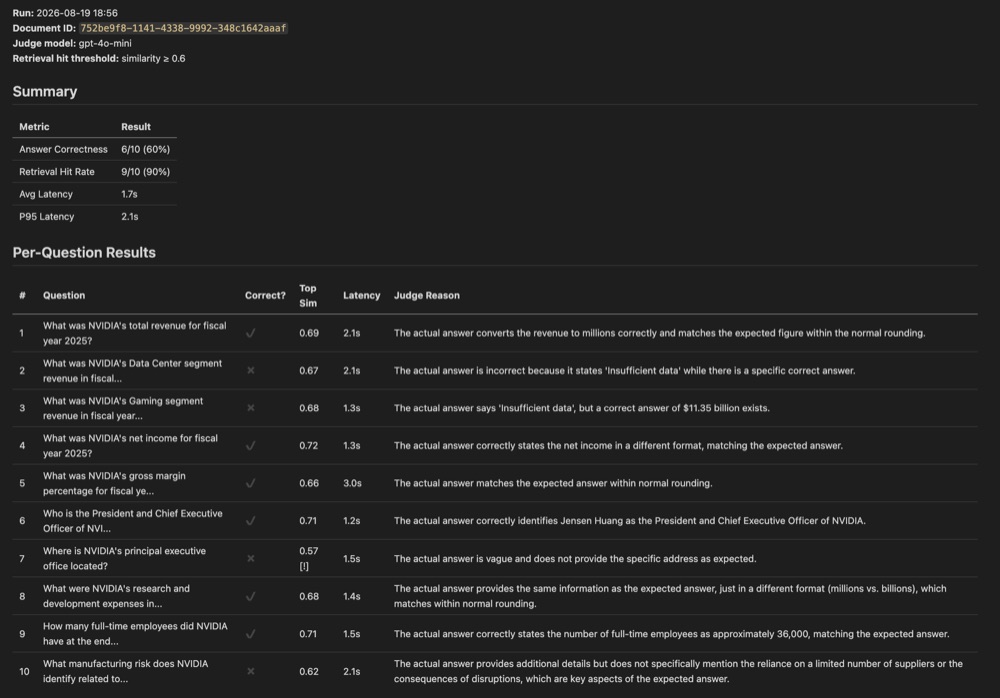The height and width of the screenshot is (698, 1000).
Task: Click question about principal executive office location
Action: 124,558
